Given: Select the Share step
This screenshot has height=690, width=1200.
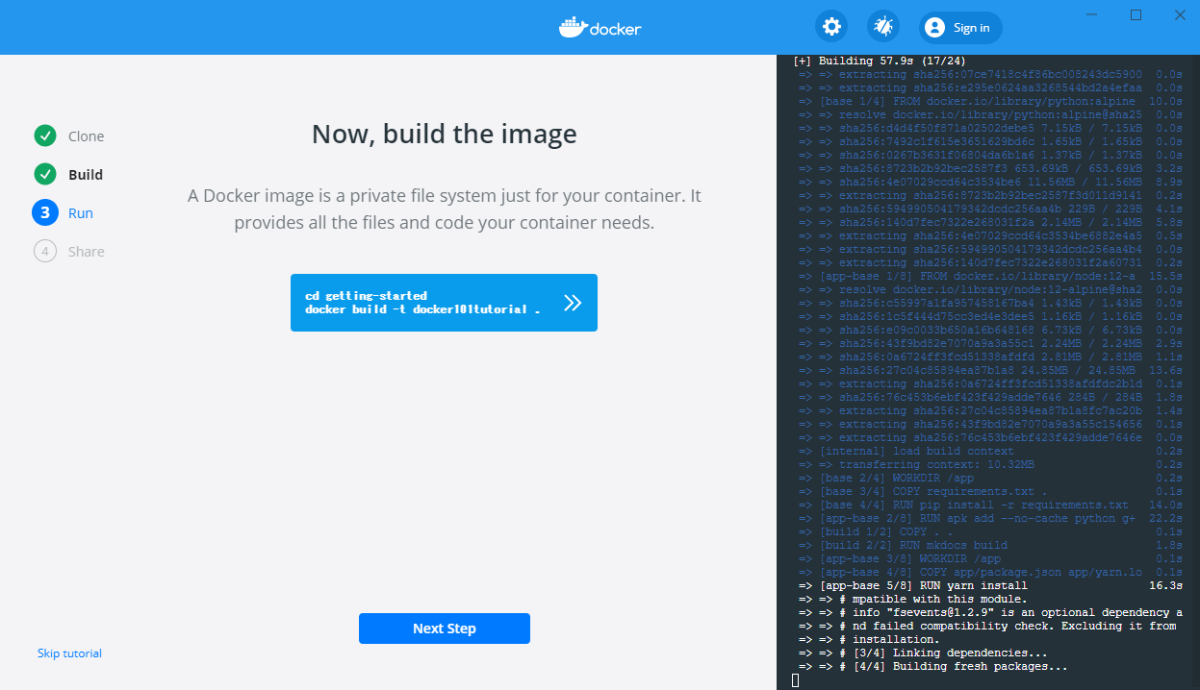Looking at the screenshot, I should coord(86,251).
